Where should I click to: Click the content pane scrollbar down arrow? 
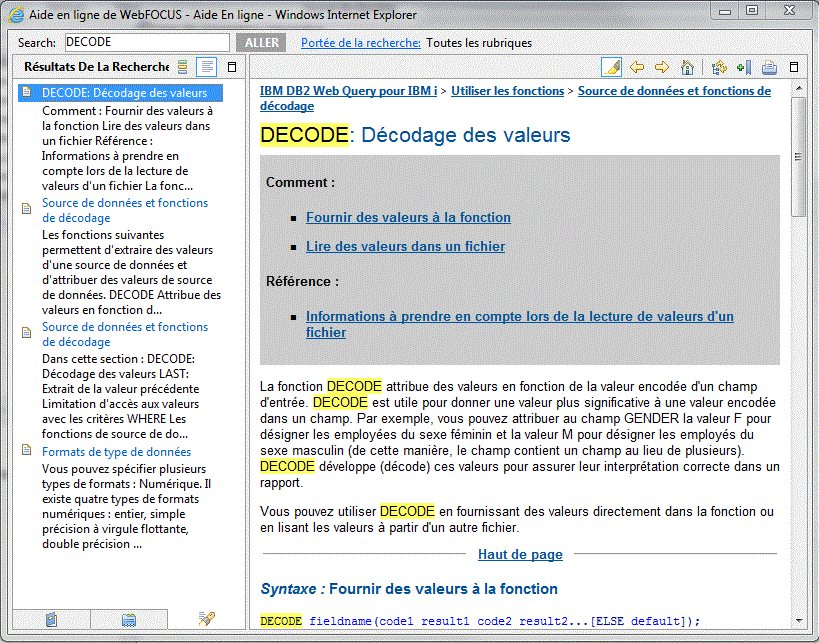(799, 621)
